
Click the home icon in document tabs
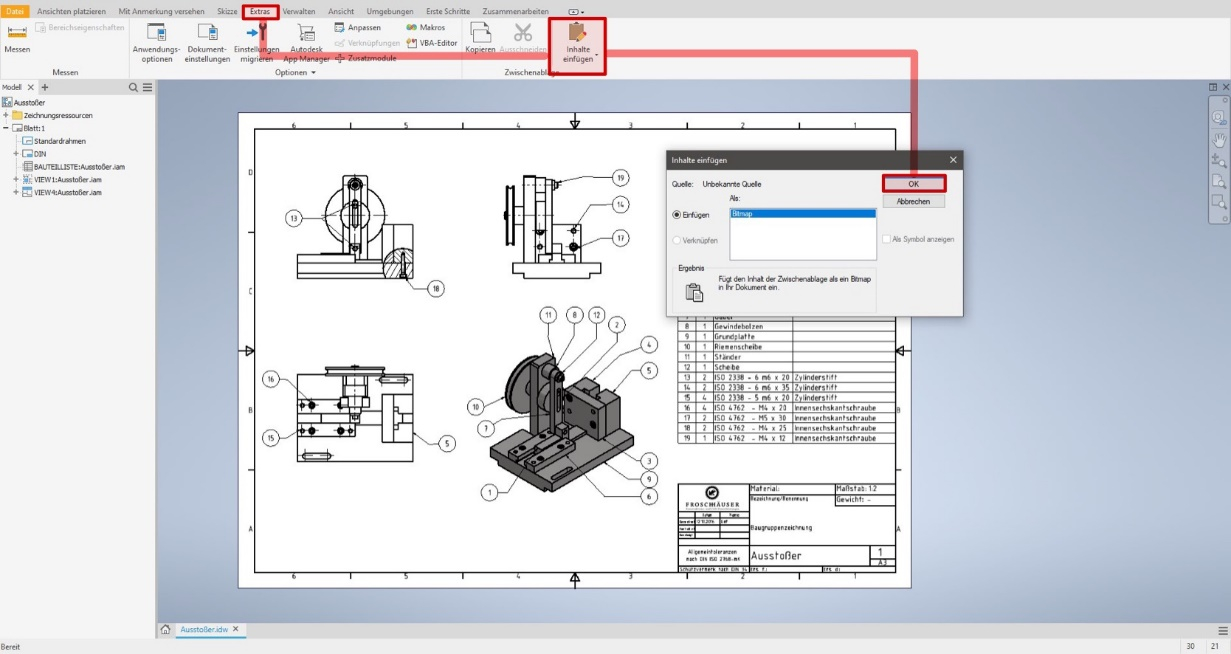(x=166, y=629)
